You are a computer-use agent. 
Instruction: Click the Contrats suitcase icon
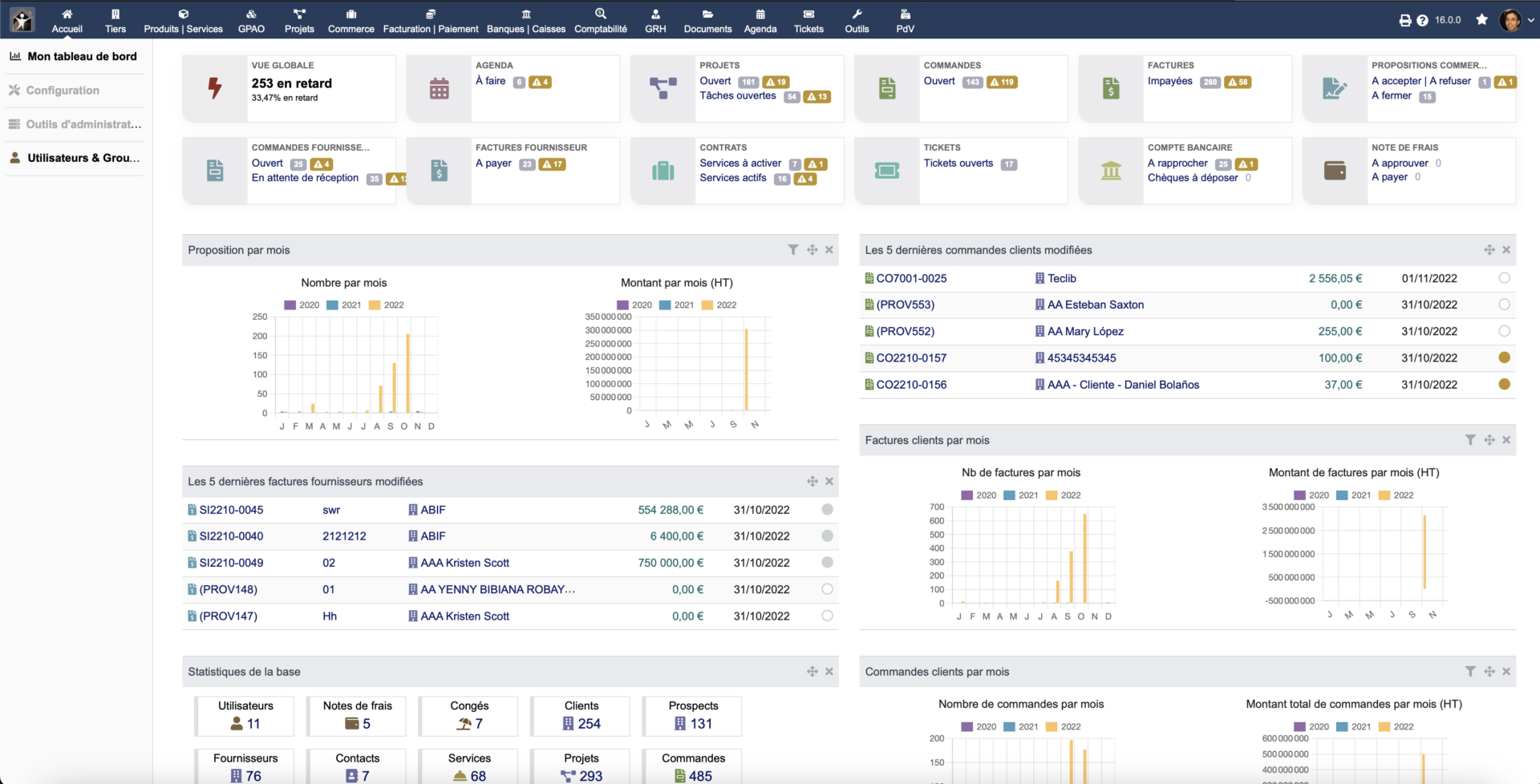tap(663, 171)
